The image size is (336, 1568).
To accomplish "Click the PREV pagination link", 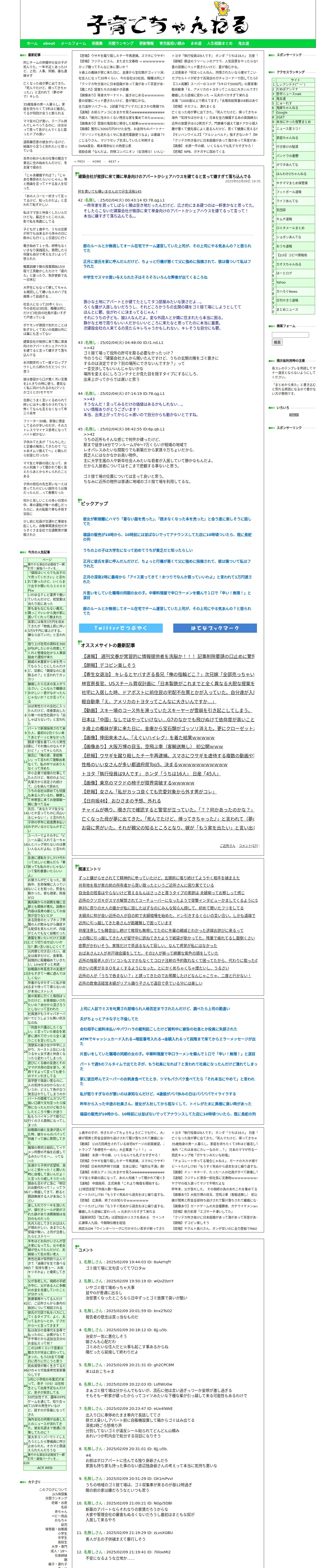I will (79, 162).
